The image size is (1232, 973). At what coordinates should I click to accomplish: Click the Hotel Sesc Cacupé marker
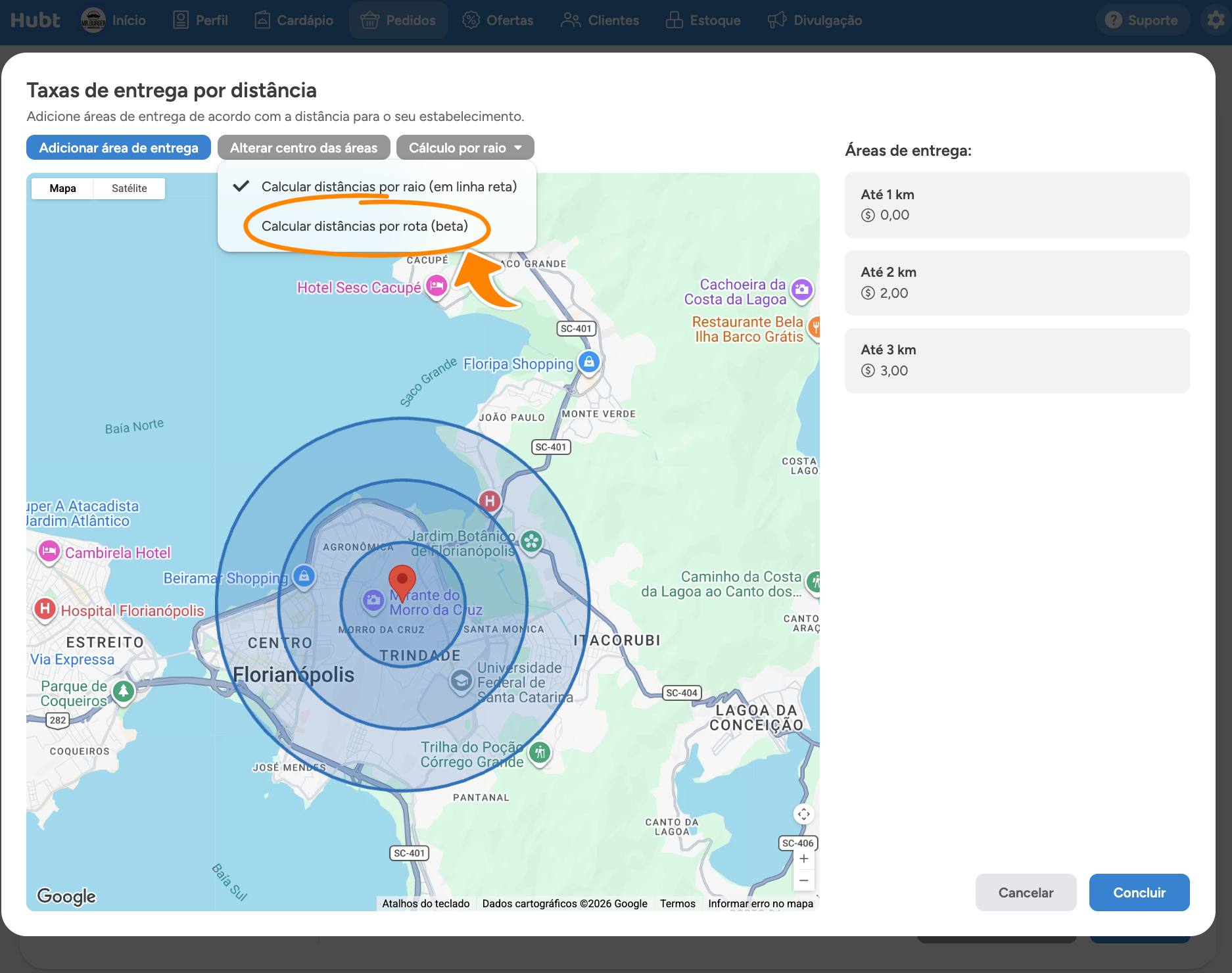pyautogui.click(x=437, y=286)
